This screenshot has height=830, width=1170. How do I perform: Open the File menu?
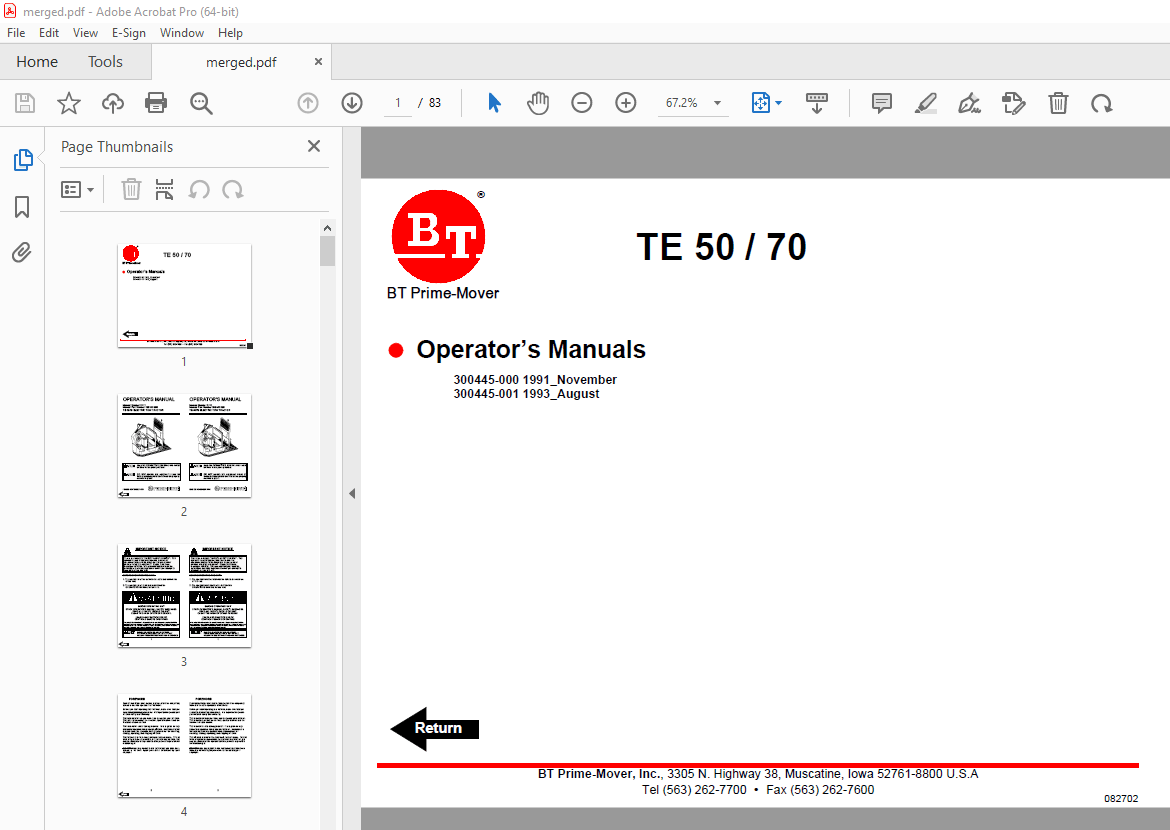[x=16, y=33]
